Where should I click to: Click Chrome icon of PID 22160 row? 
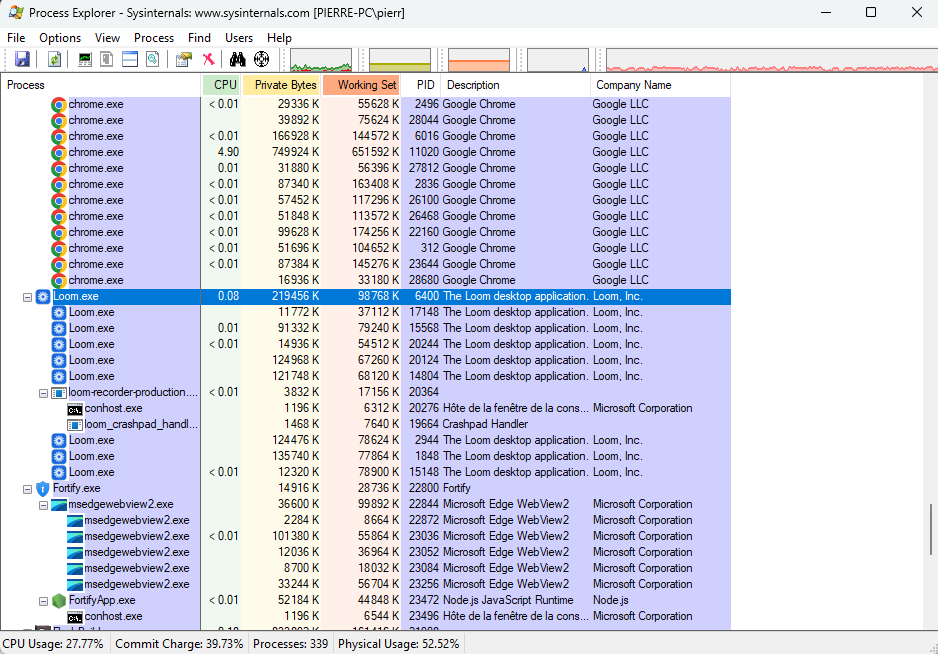point(59,232)
